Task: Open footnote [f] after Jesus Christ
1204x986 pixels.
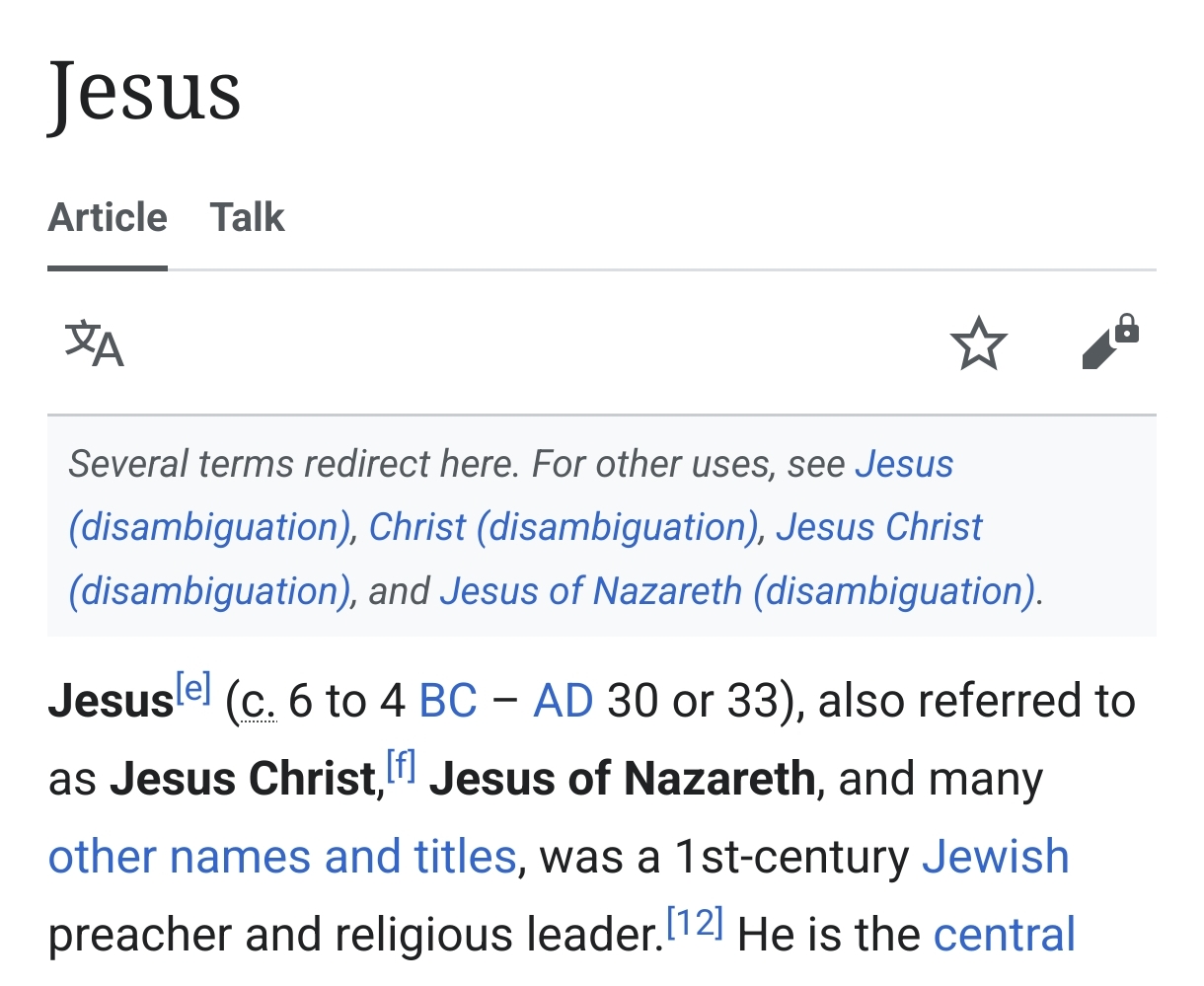Action: point(401,764)
